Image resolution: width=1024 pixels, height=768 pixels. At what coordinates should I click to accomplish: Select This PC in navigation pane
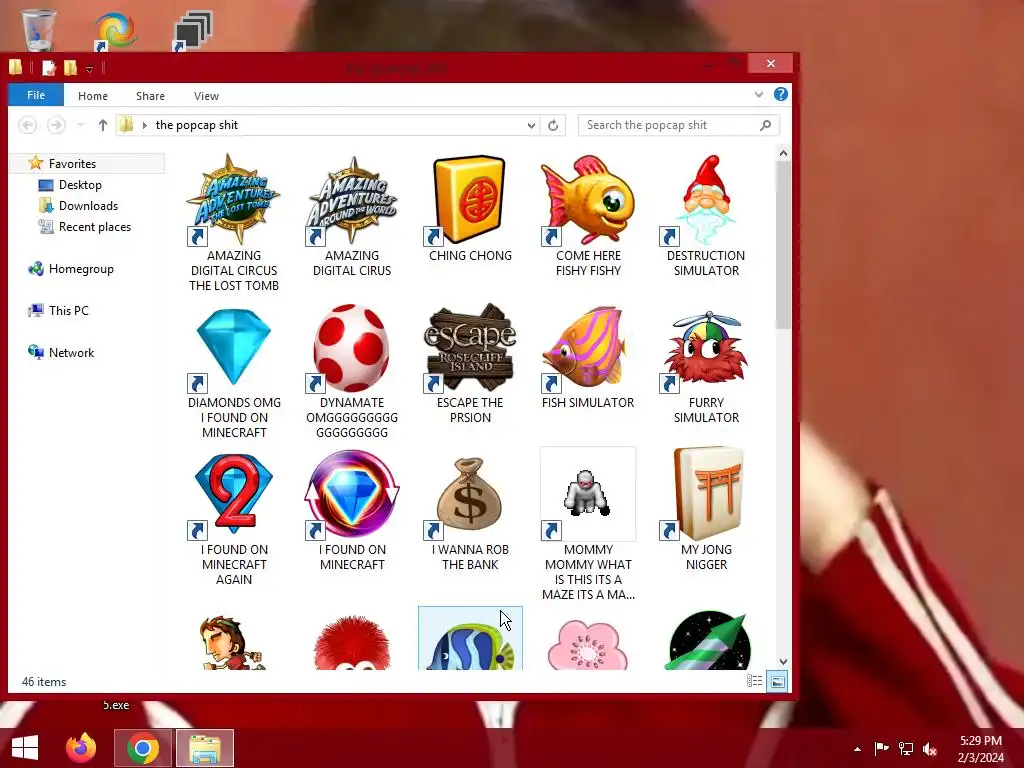point(69,311)
